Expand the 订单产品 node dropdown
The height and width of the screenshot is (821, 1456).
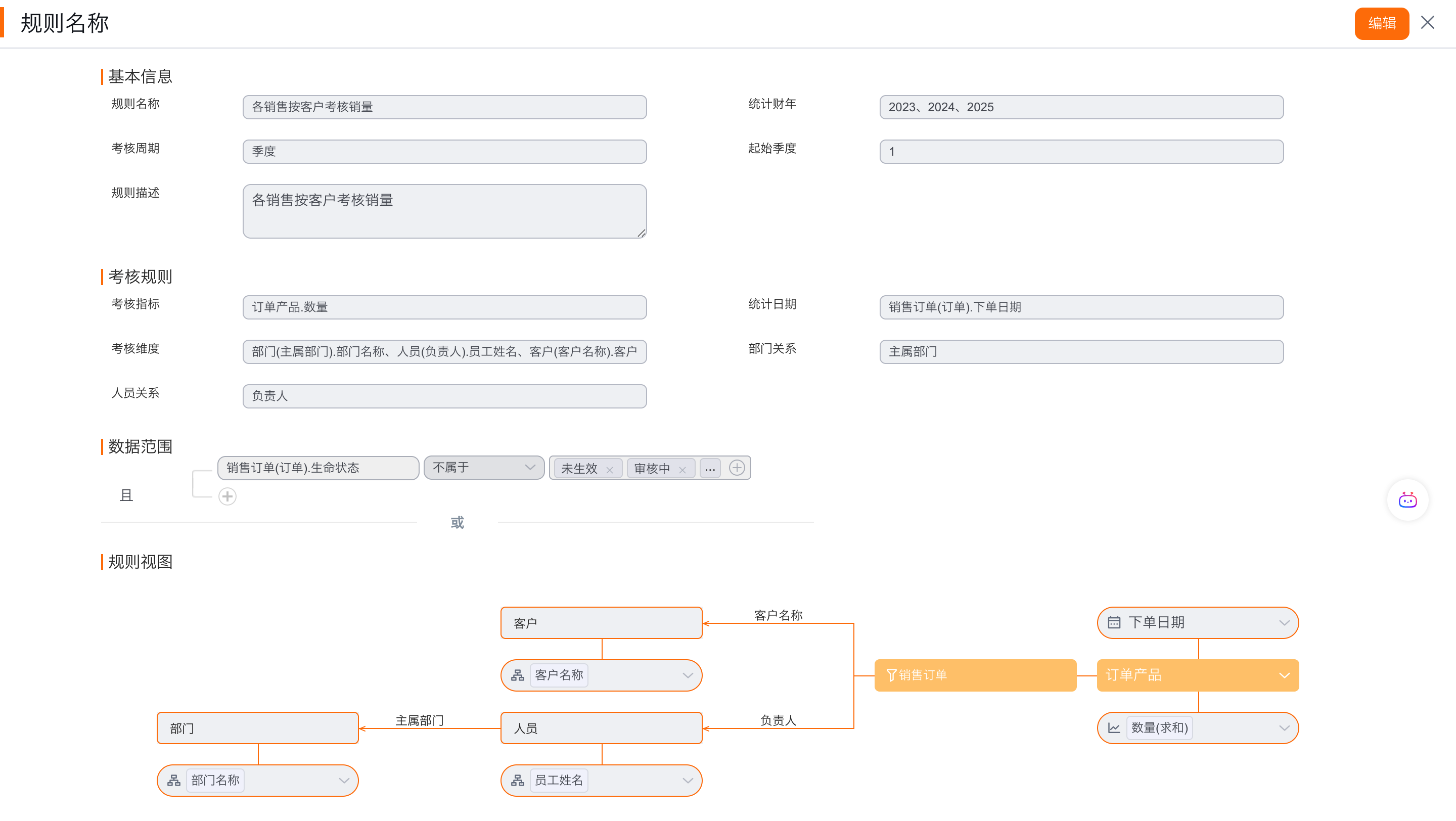click(1284, 675)
